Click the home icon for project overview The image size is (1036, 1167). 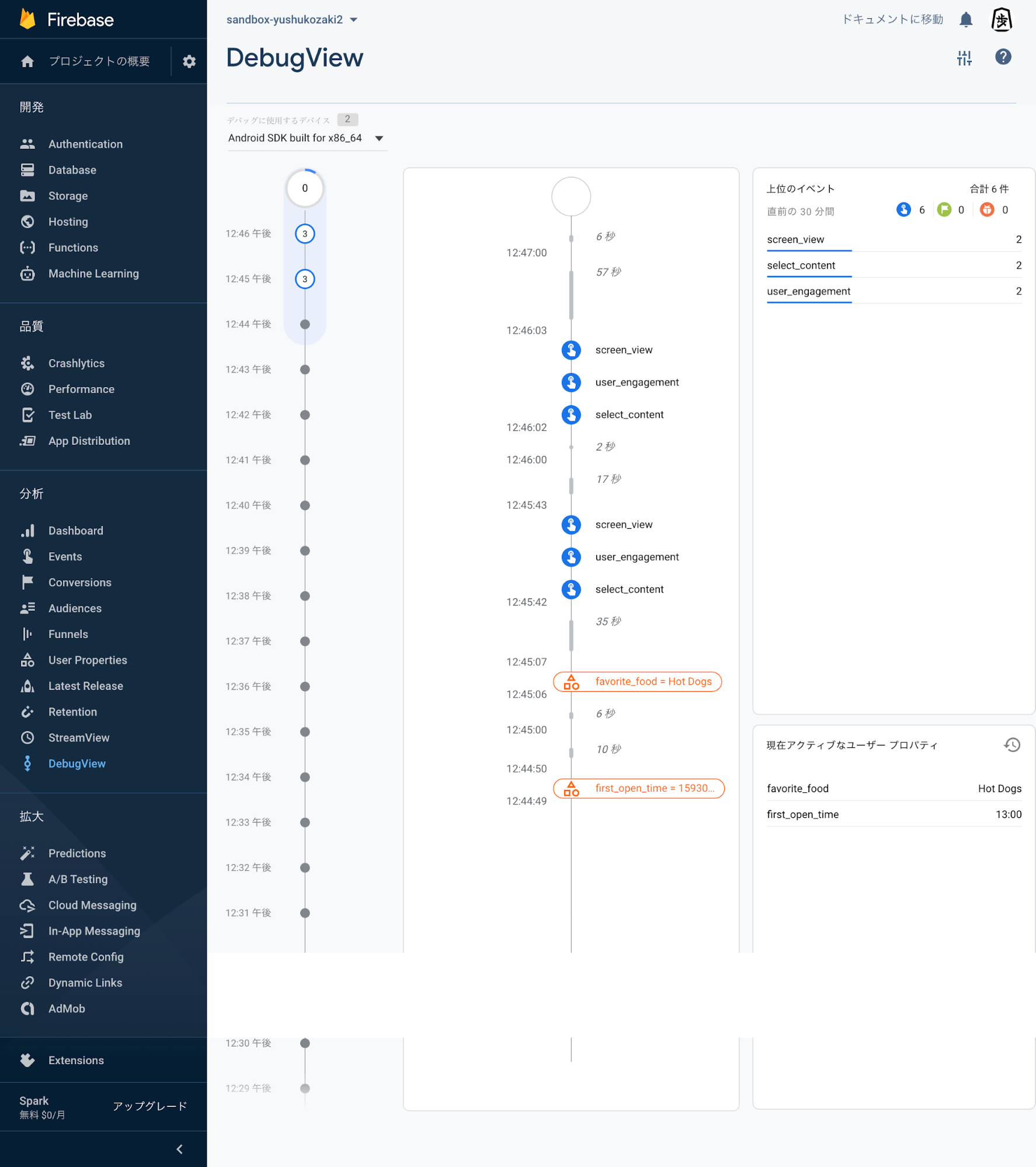click(27, 61)
